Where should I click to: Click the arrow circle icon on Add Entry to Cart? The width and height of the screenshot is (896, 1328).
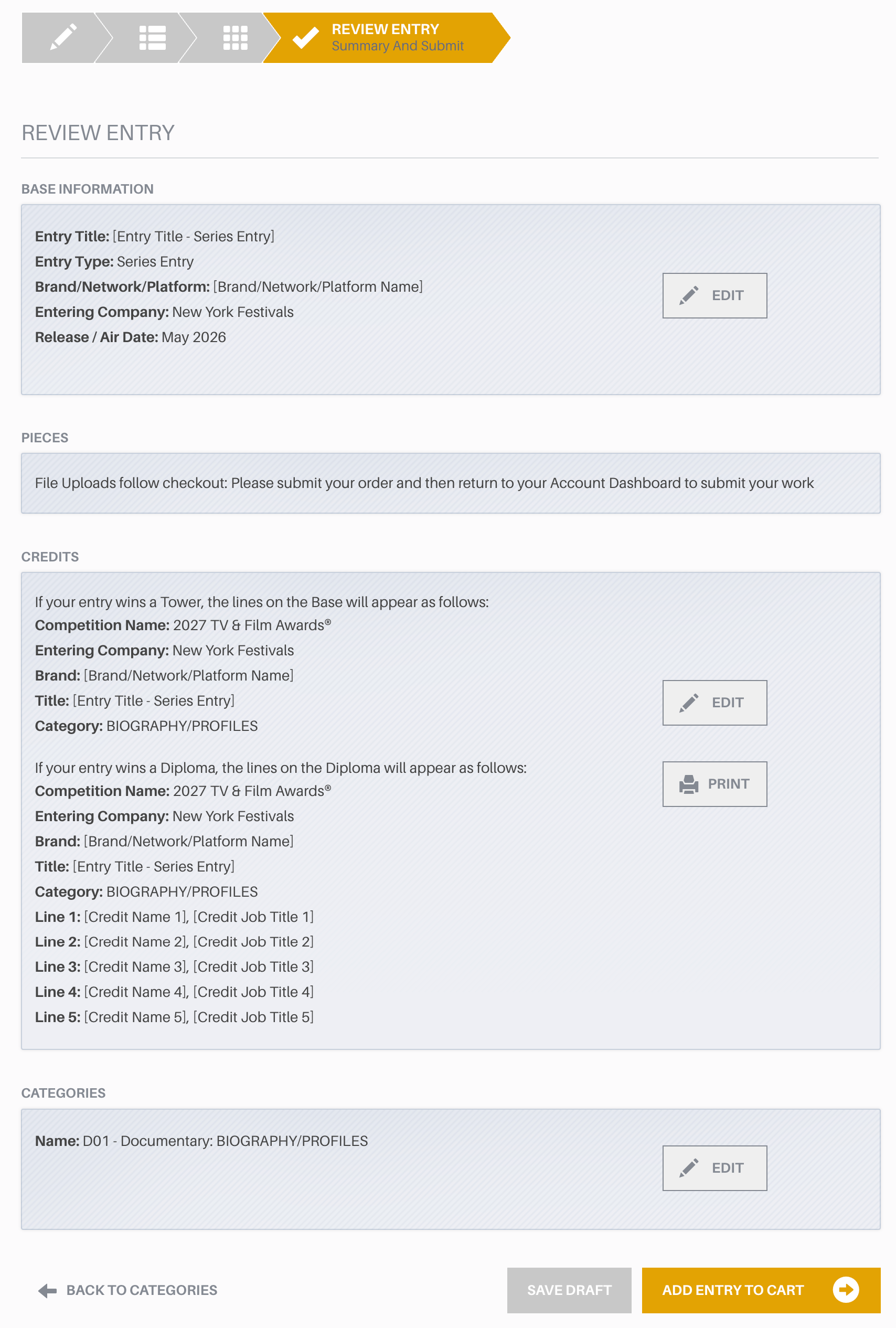[x=846, y=1290]
